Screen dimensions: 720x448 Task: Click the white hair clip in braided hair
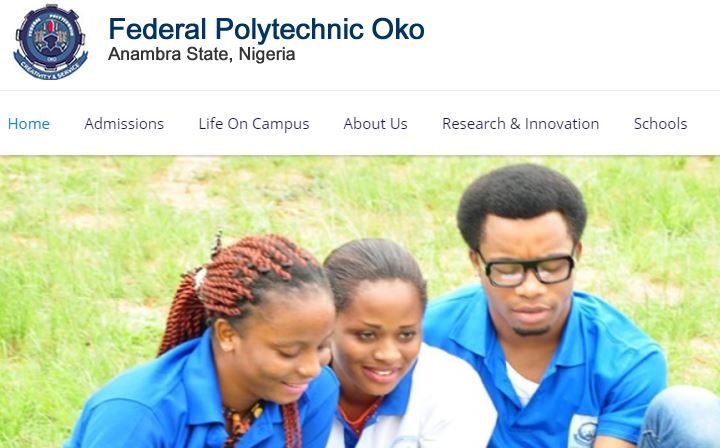[x=200, y=278]
